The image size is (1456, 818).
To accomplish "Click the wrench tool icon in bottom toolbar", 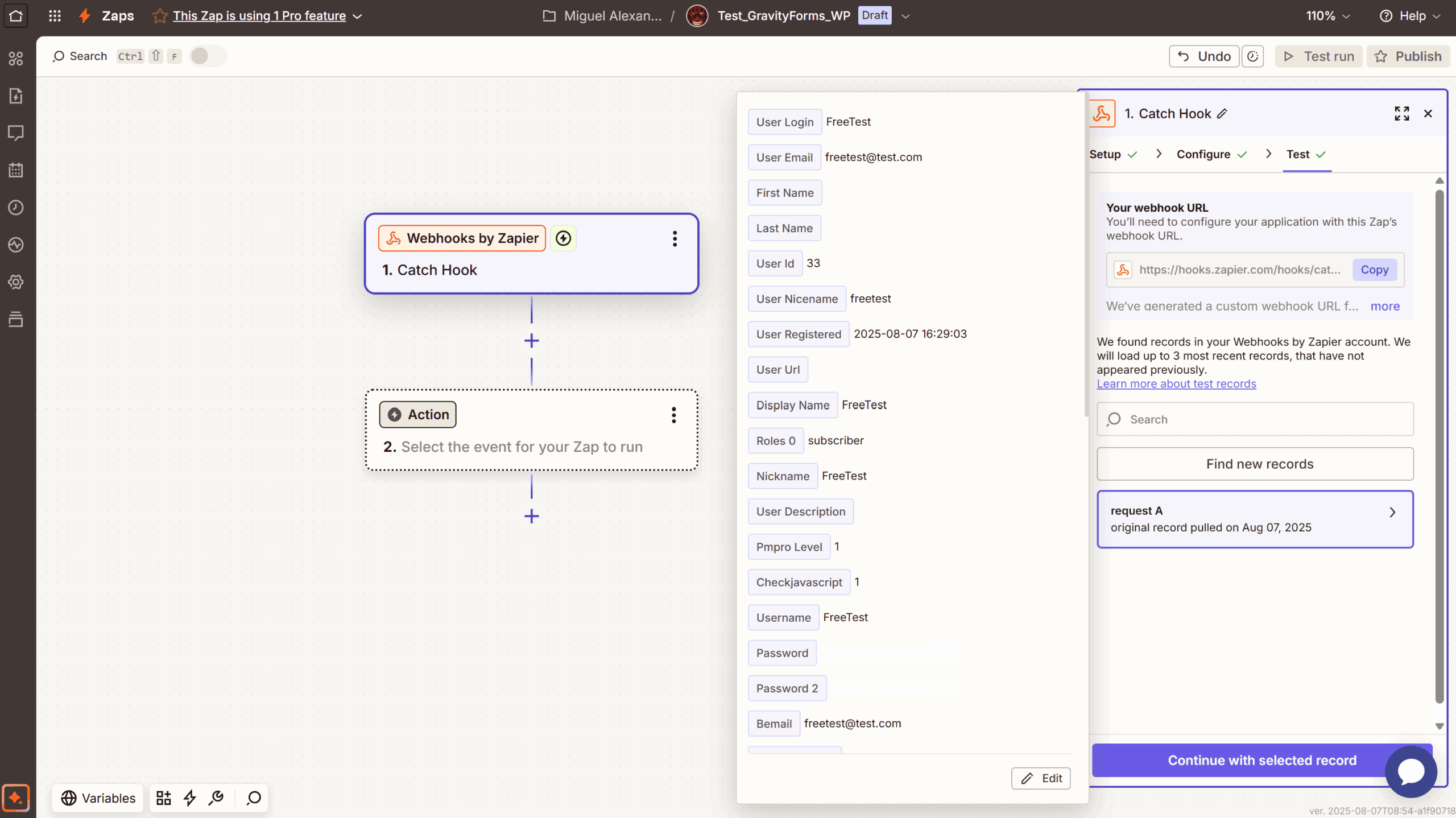I will click(x=216, y=798).
